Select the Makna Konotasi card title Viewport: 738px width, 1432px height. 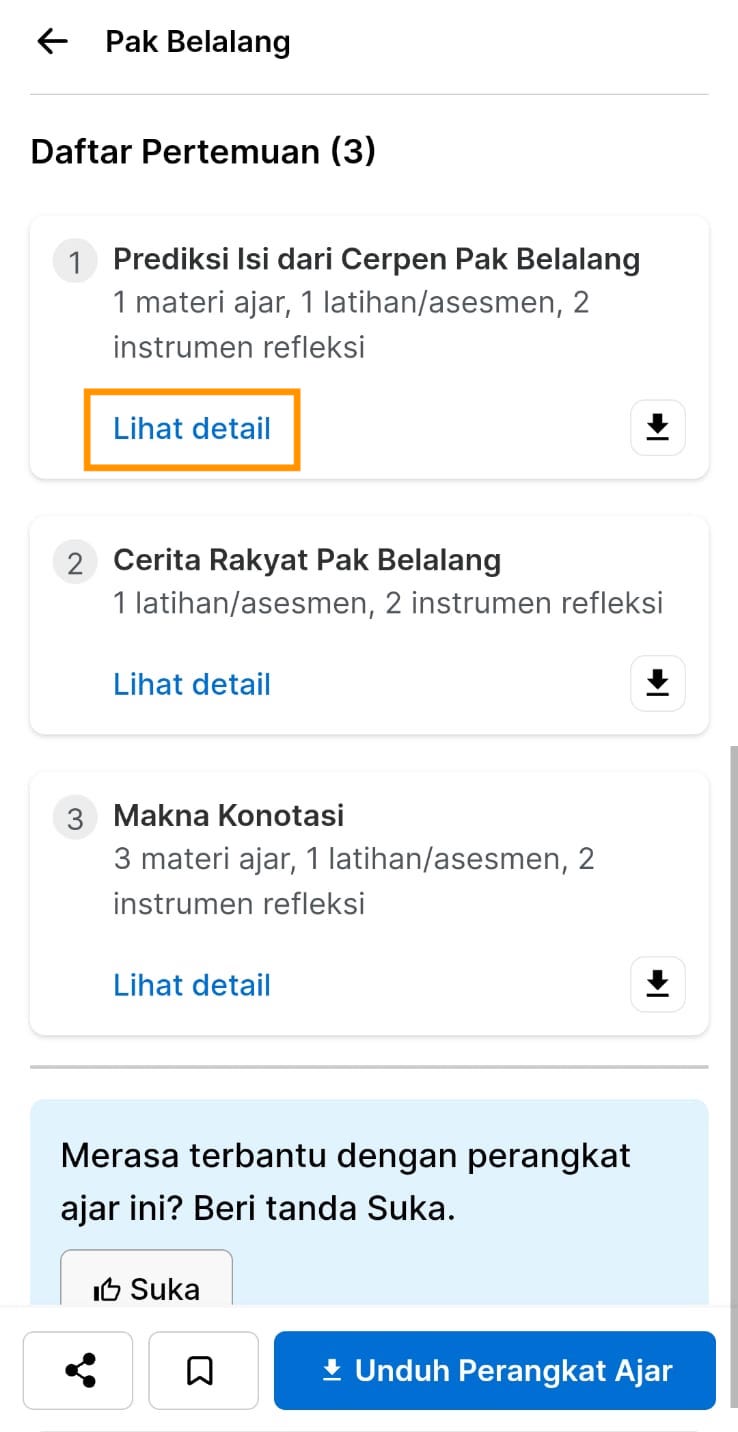point(229,815)
